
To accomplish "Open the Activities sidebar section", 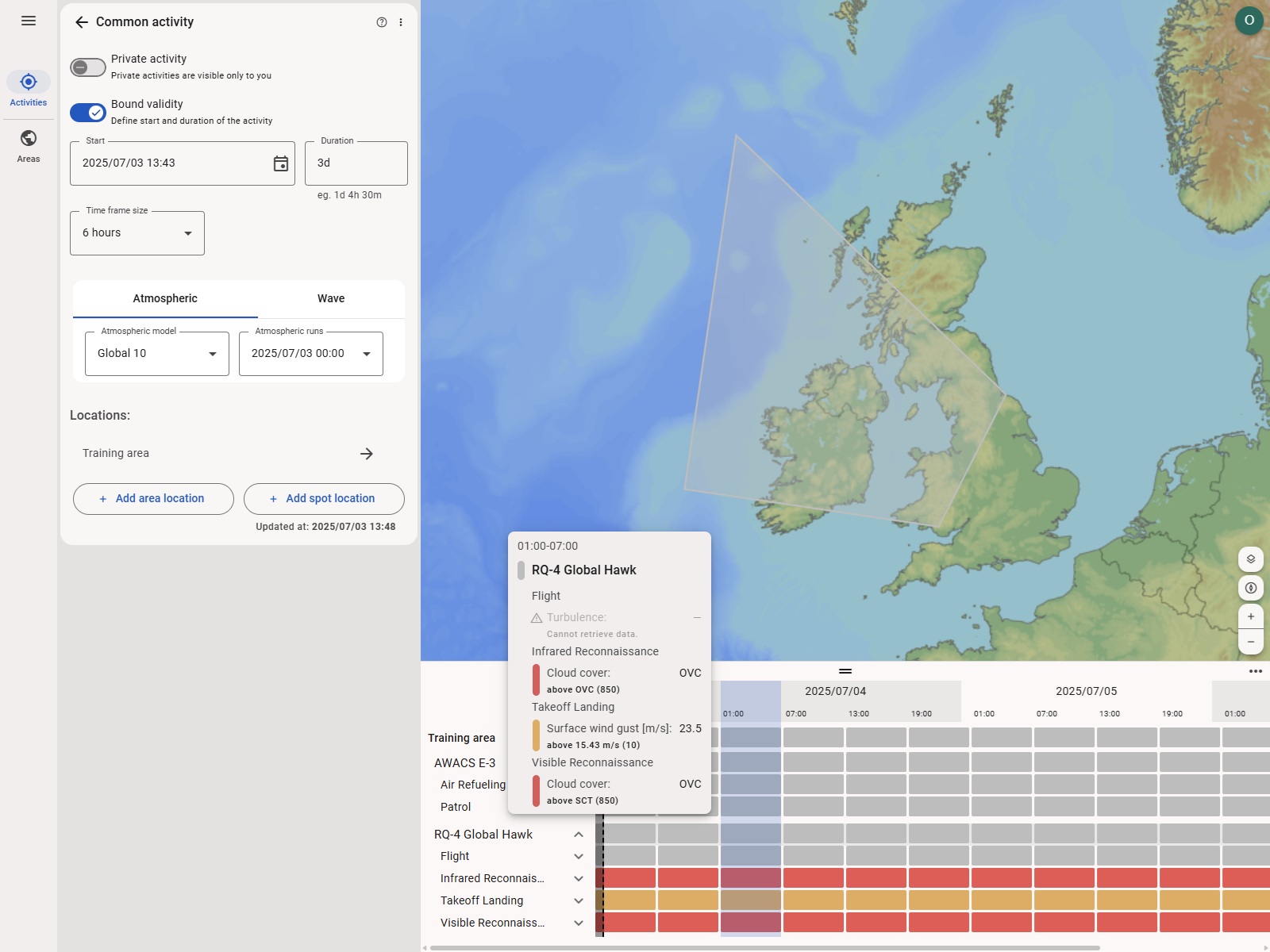I will (29, 89).
